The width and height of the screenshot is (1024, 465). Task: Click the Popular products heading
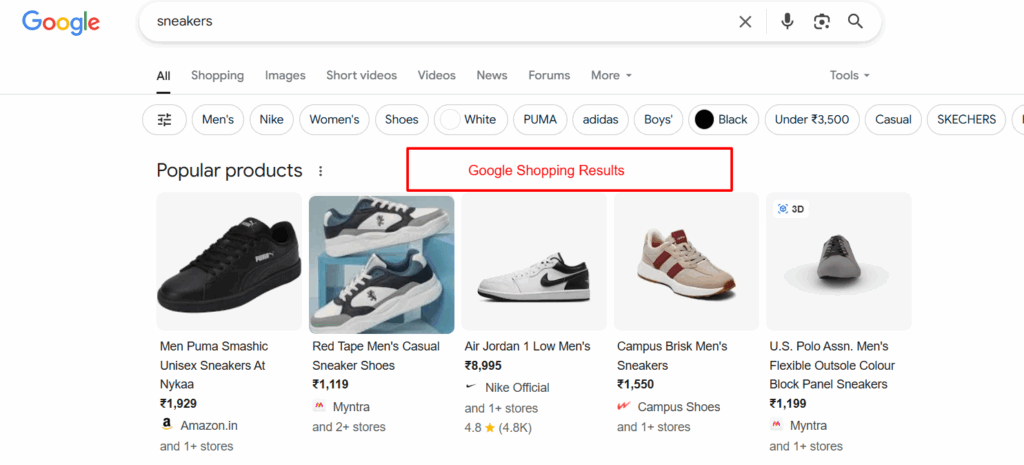(229, 171)
